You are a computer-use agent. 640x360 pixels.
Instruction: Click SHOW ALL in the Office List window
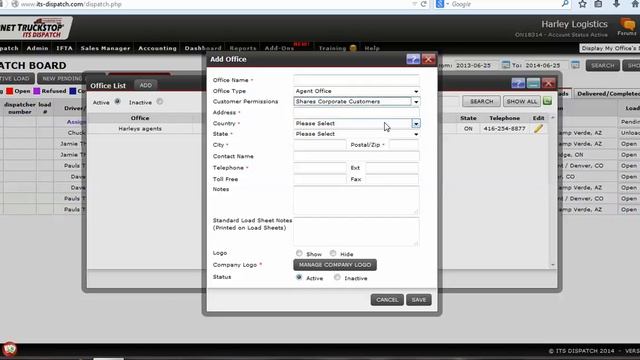click(522, 101)
